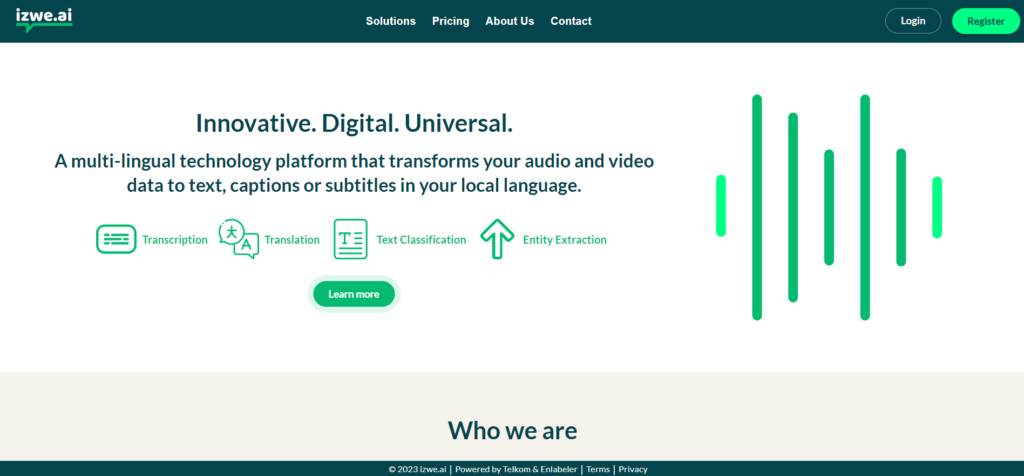Go to the Pricing page
Screen dimensions: 1024x476
(450, 21)
